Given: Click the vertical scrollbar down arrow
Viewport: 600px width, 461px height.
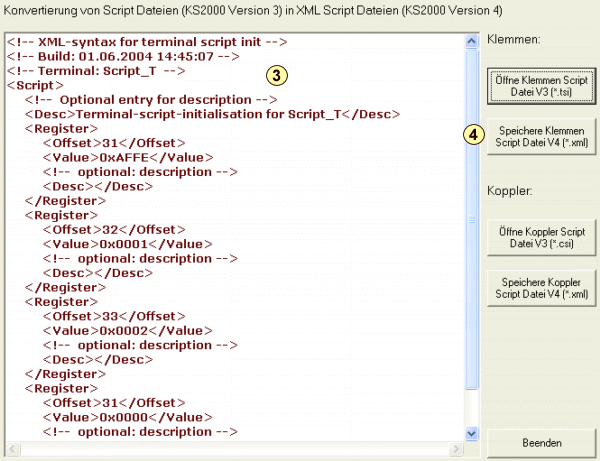Looking at the screenshot, I should point(471,433).
